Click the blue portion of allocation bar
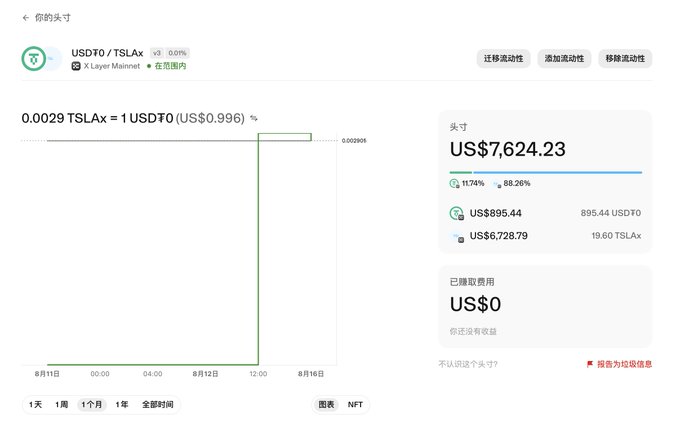Image resolution: width=680 pixels, height=432 pixels. (558, 173)
